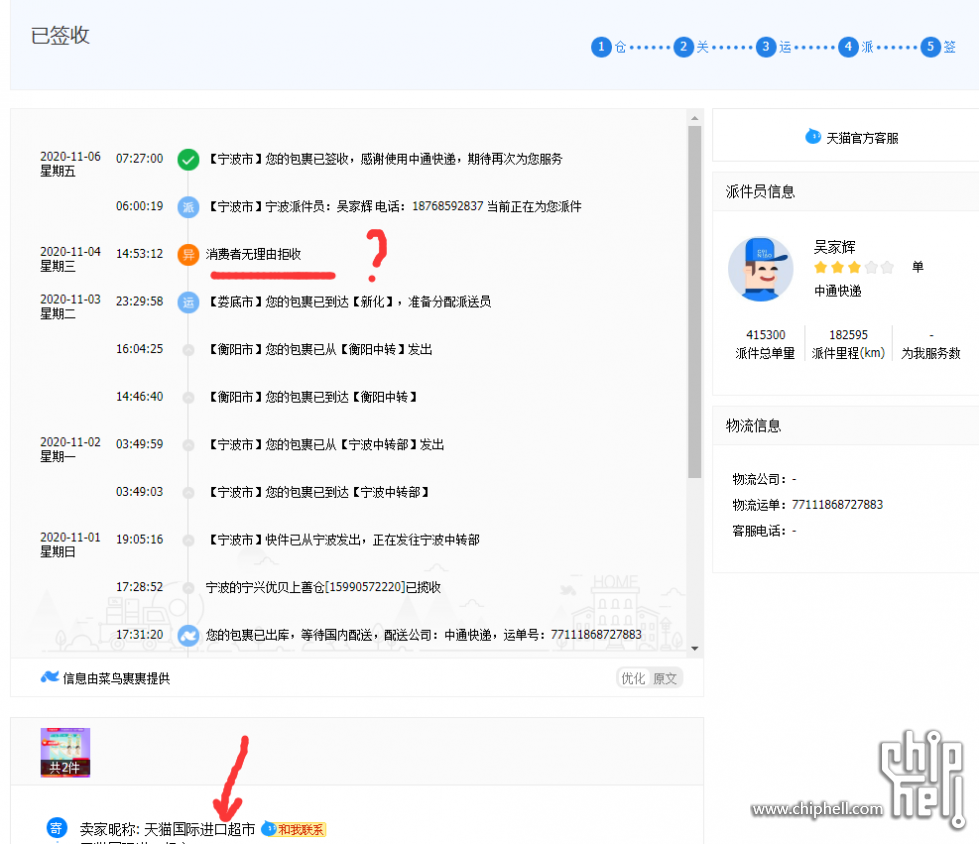Viewport: 979px width, 844px height.
Task: Click scrollbar up arrow in tracking list
Action: [x=694, y=118]
